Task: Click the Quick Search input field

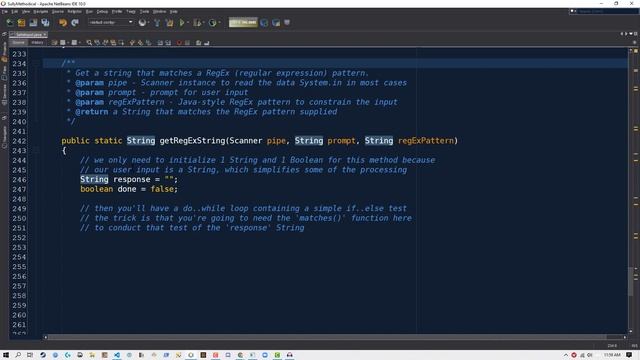Action: (x=604, y=11)
